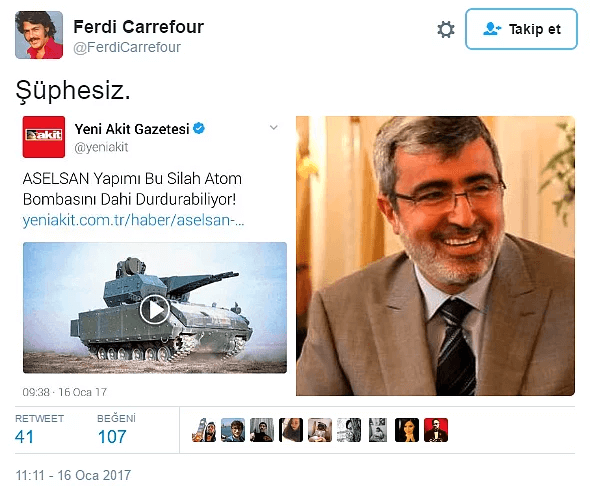Click the 11:11 - 16 Oca 2017 timestamp
Viewport: 607px width, 496px height.
point(73,475)
